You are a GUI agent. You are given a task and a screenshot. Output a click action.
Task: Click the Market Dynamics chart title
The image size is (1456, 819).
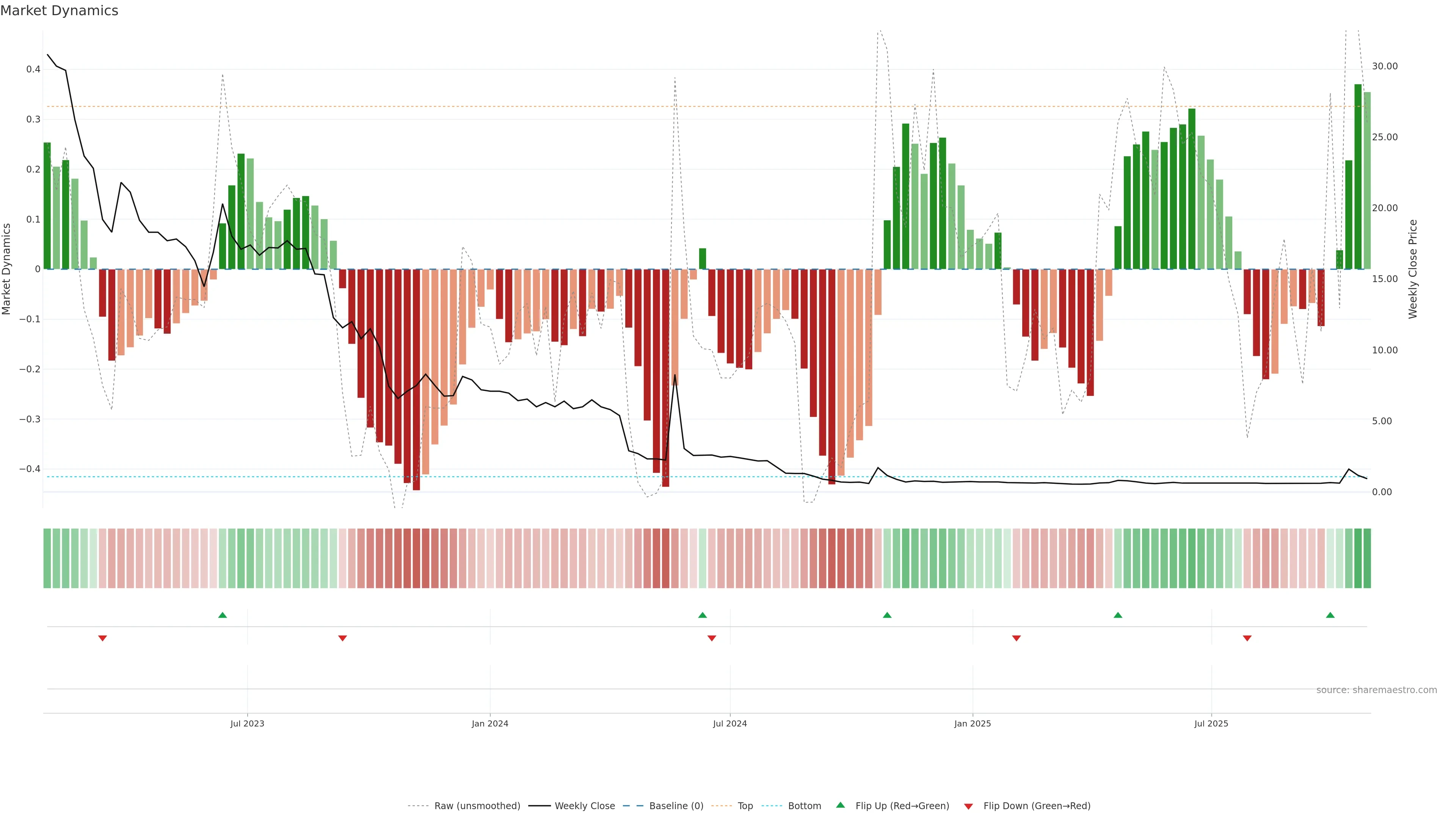click(60, 11)
